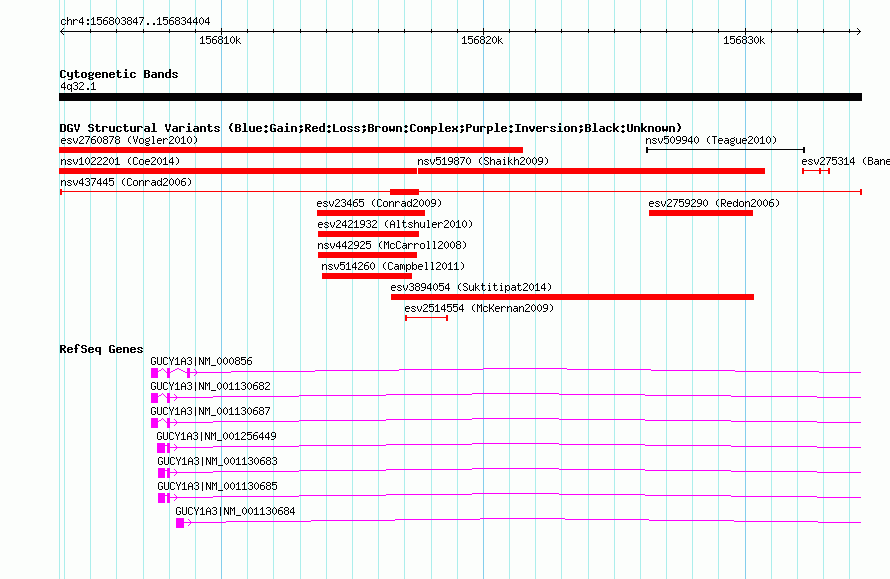The height and width of the screenshot is (579, 890).
Task: Open GUCY1A3|NM_000856 transcript label
Action: 201,362
